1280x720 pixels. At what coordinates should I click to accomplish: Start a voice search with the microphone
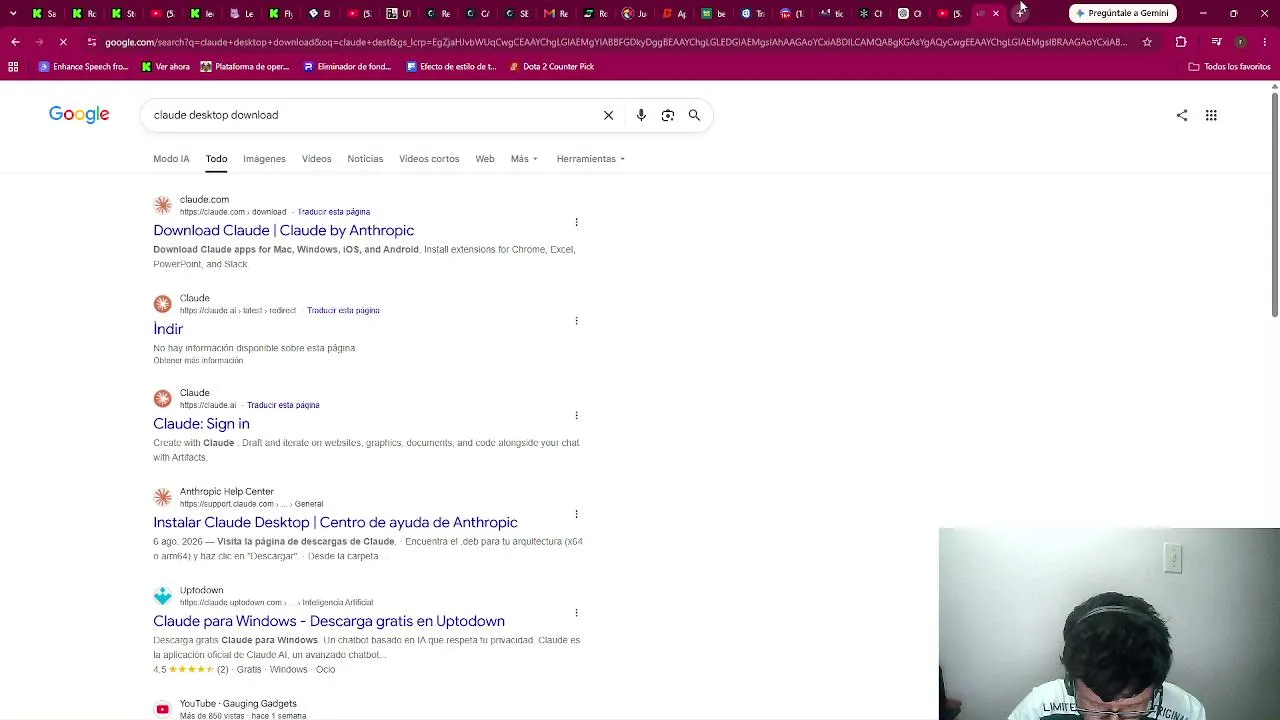641,115
